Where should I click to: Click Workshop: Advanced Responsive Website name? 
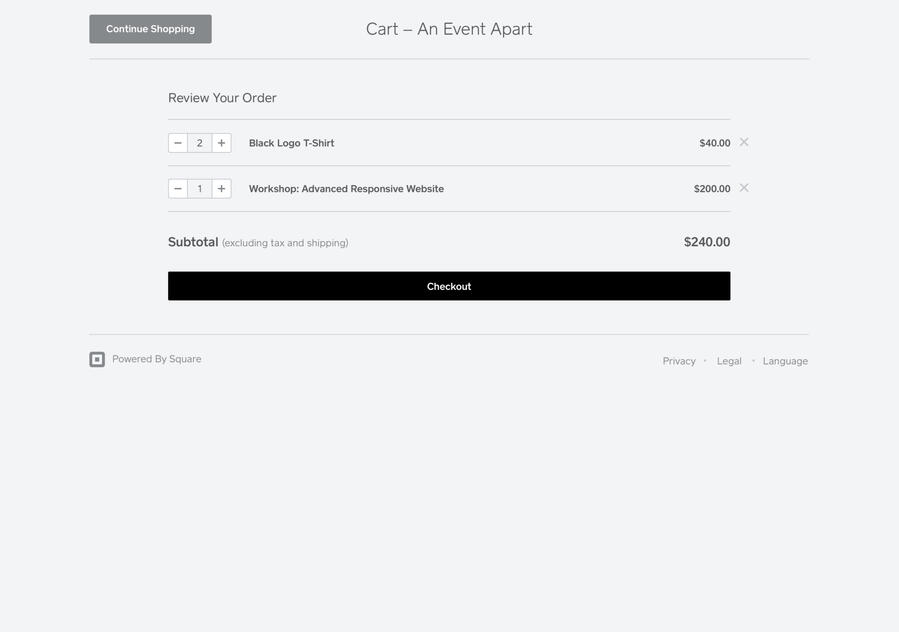tap(346, 189)
